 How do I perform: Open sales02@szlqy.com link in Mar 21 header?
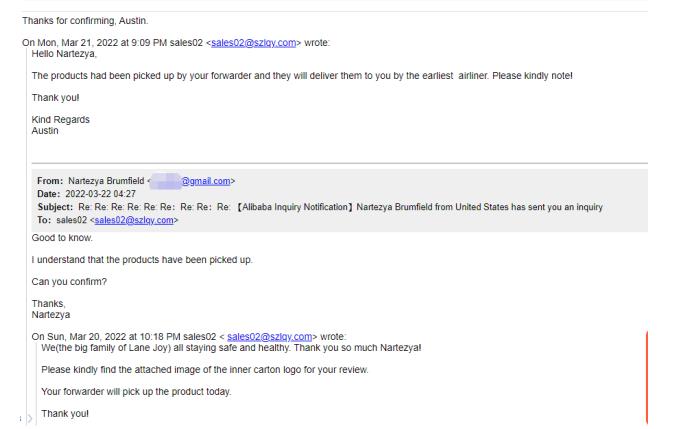[254, 43]
